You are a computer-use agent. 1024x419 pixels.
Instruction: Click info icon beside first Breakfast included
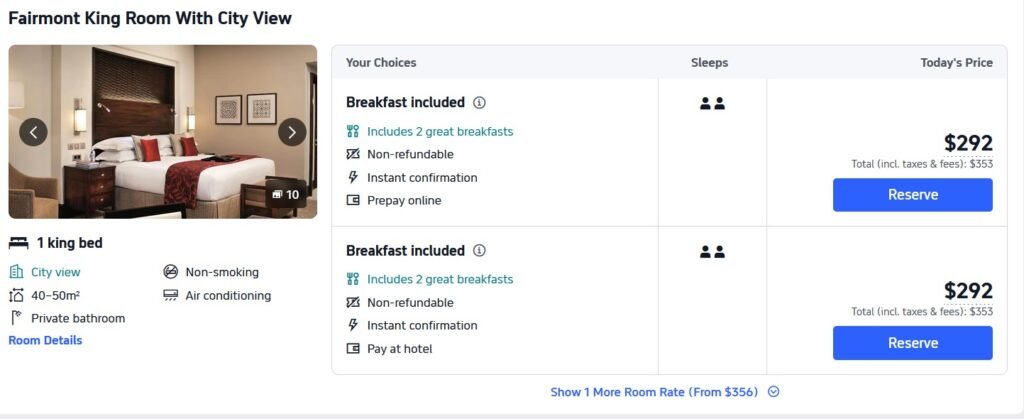click(x=480, y=103)
